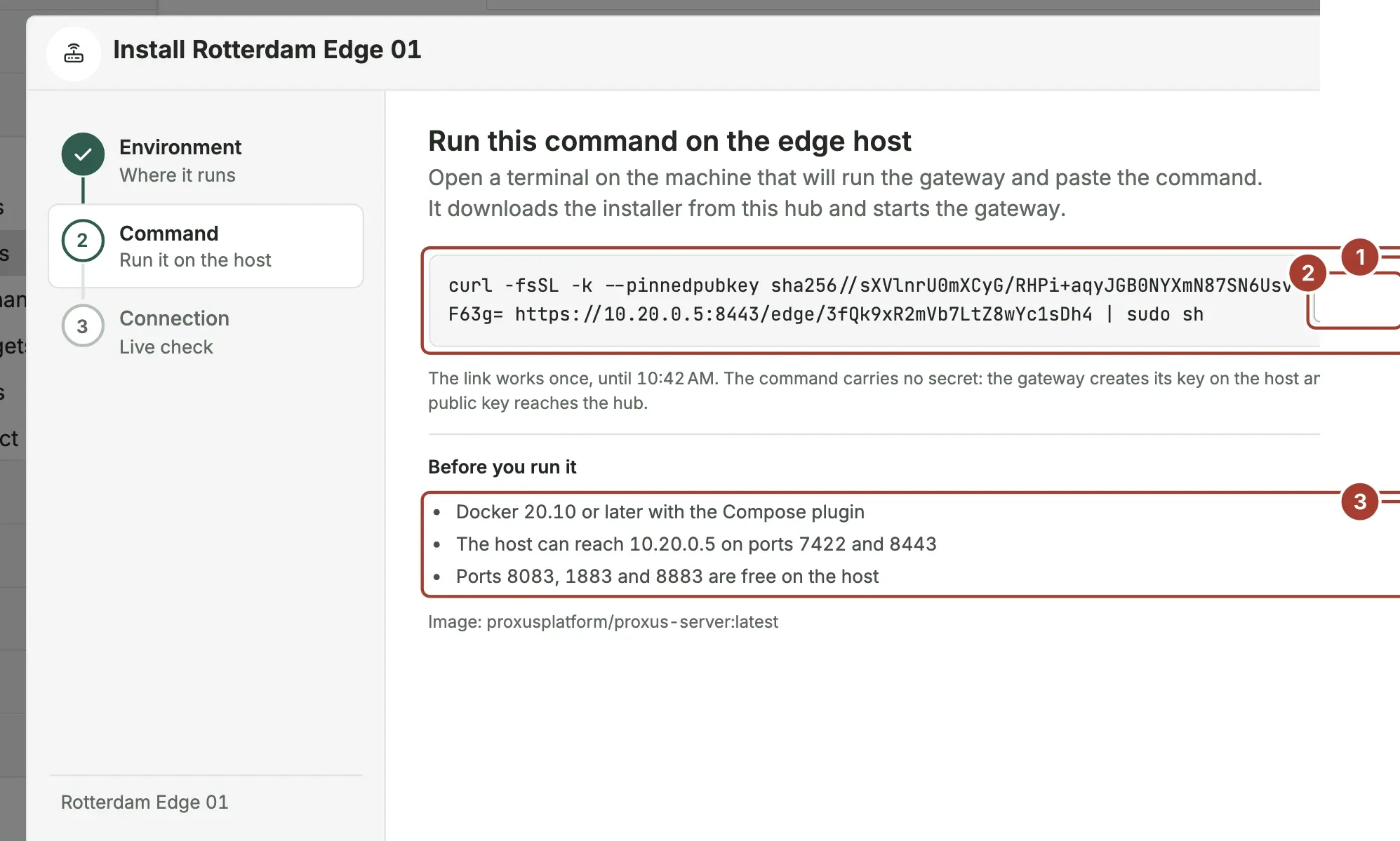1400x841 pixels.
Task: Click the 'Live check' subtitle
Action: (x=166, y=347)
